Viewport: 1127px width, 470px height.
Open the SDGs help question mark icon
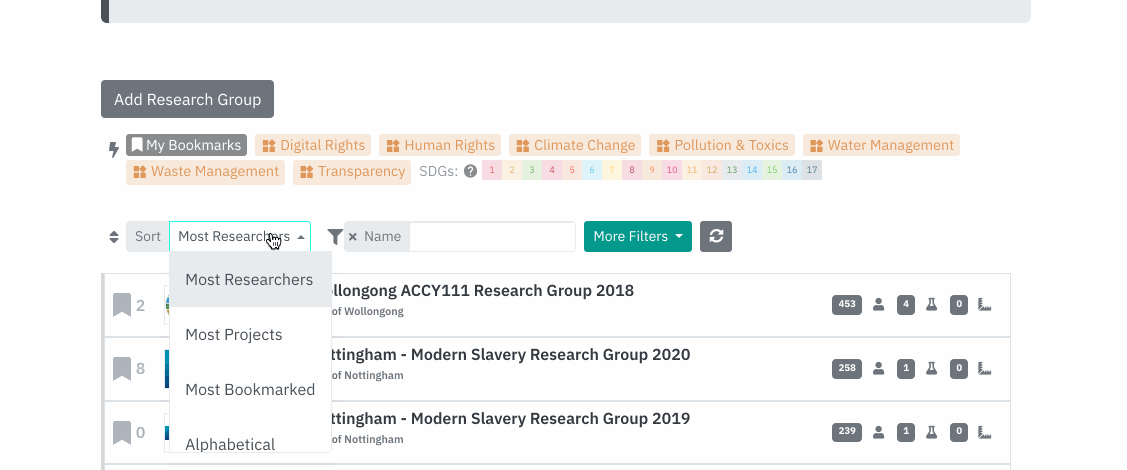(x=470, y=171)
